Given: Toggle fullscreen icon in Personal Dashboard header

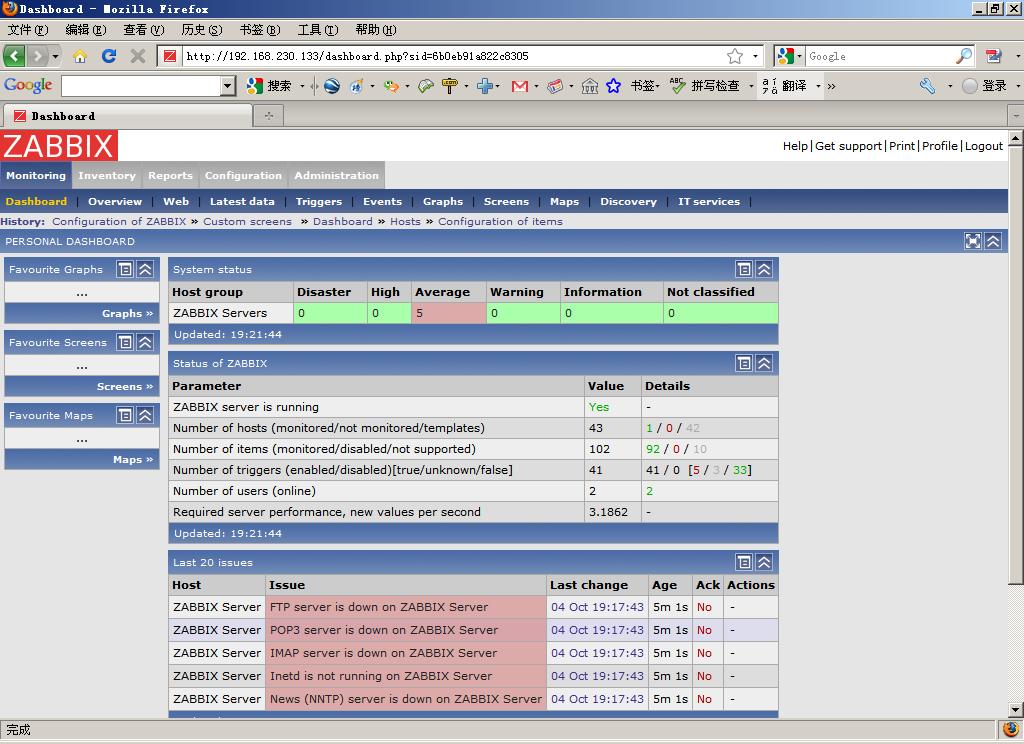Looking at the screenshot, I should coord(972,241).
